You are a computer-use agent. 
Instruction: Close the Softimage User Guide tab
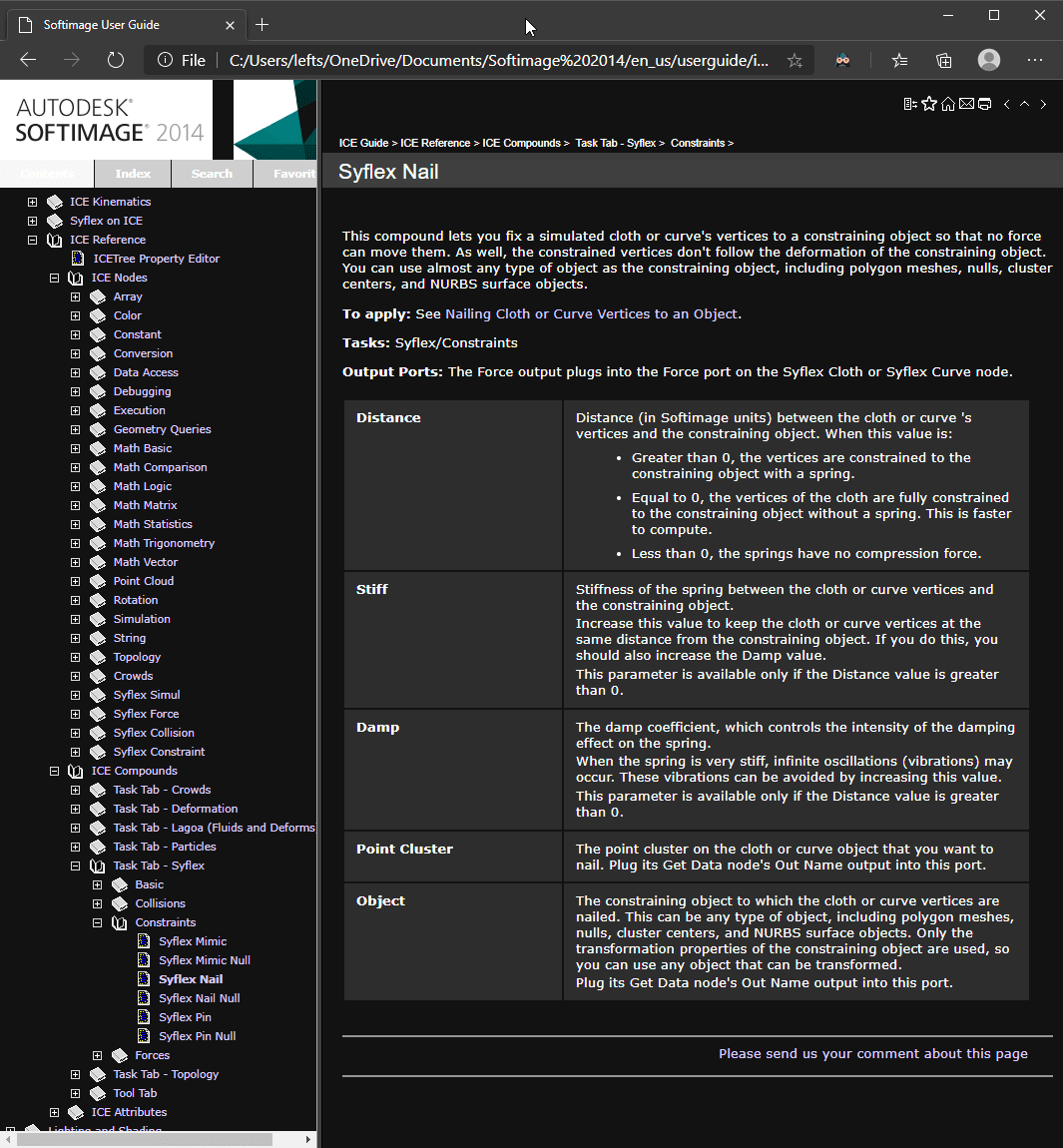(x=230, y=25)
